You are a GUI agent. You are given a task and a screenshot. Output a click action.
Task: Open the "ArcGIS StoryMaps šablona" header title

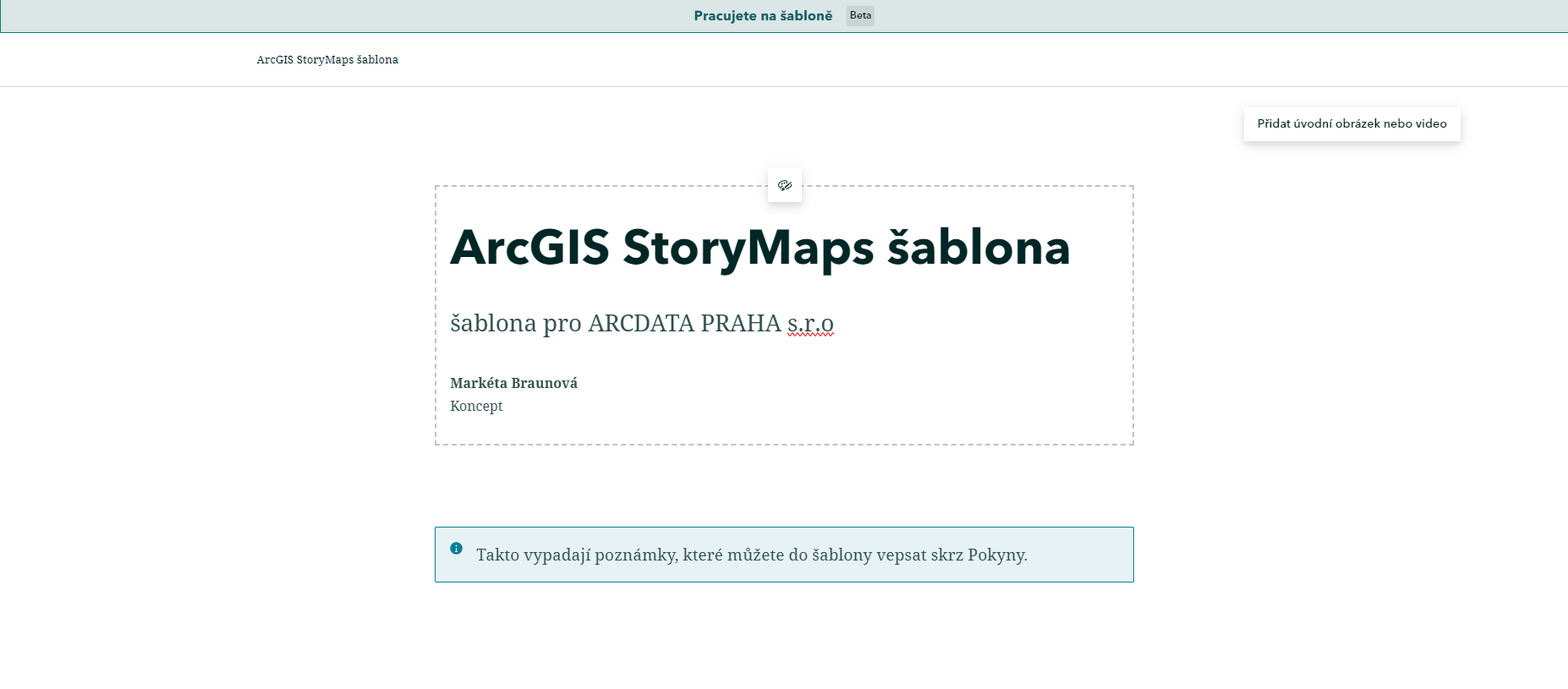(x=327, y=60)
